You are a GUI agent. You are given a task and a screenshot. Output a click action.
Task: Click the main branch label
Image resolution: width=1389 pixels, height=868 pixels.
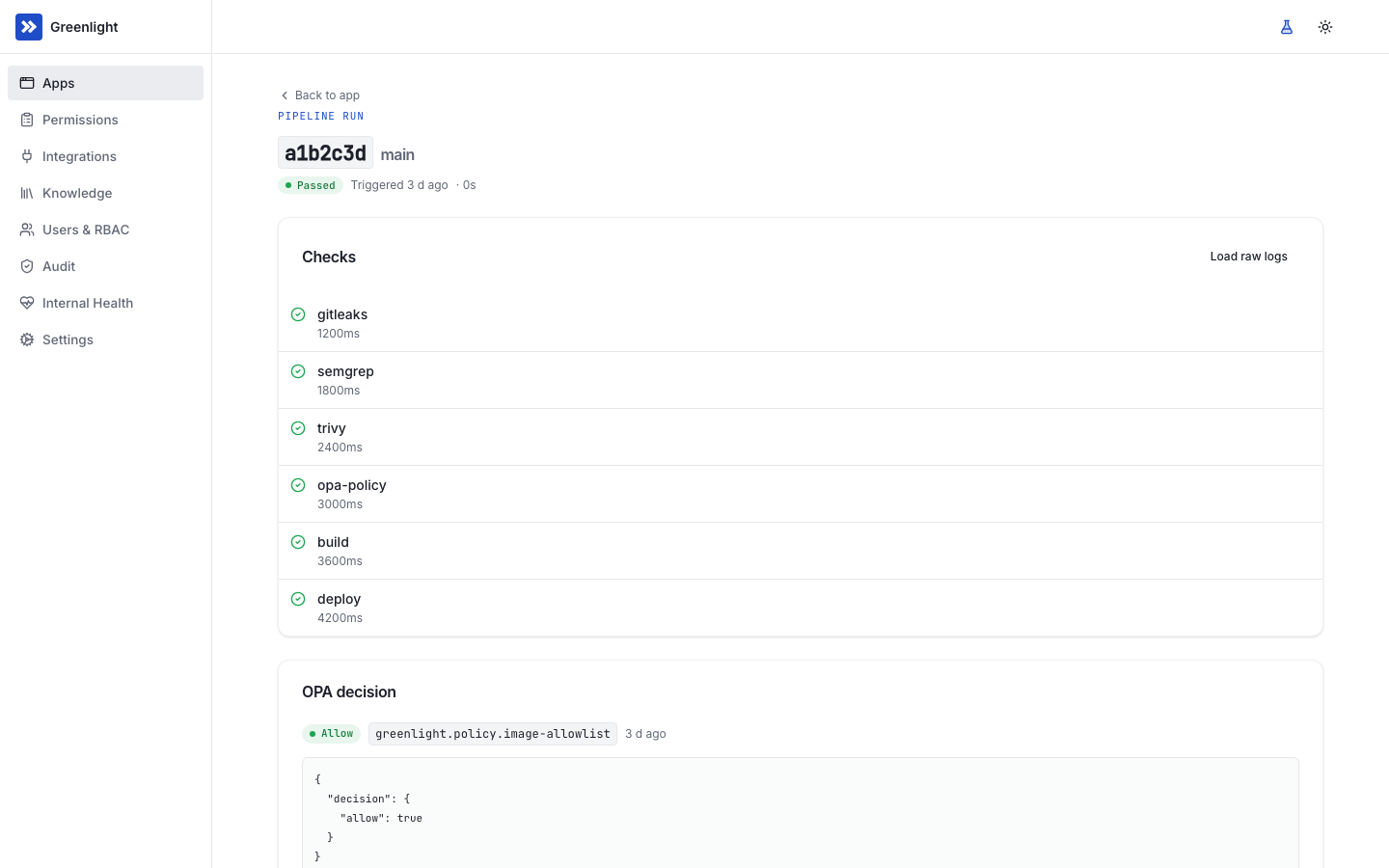(x=397, y=154)
